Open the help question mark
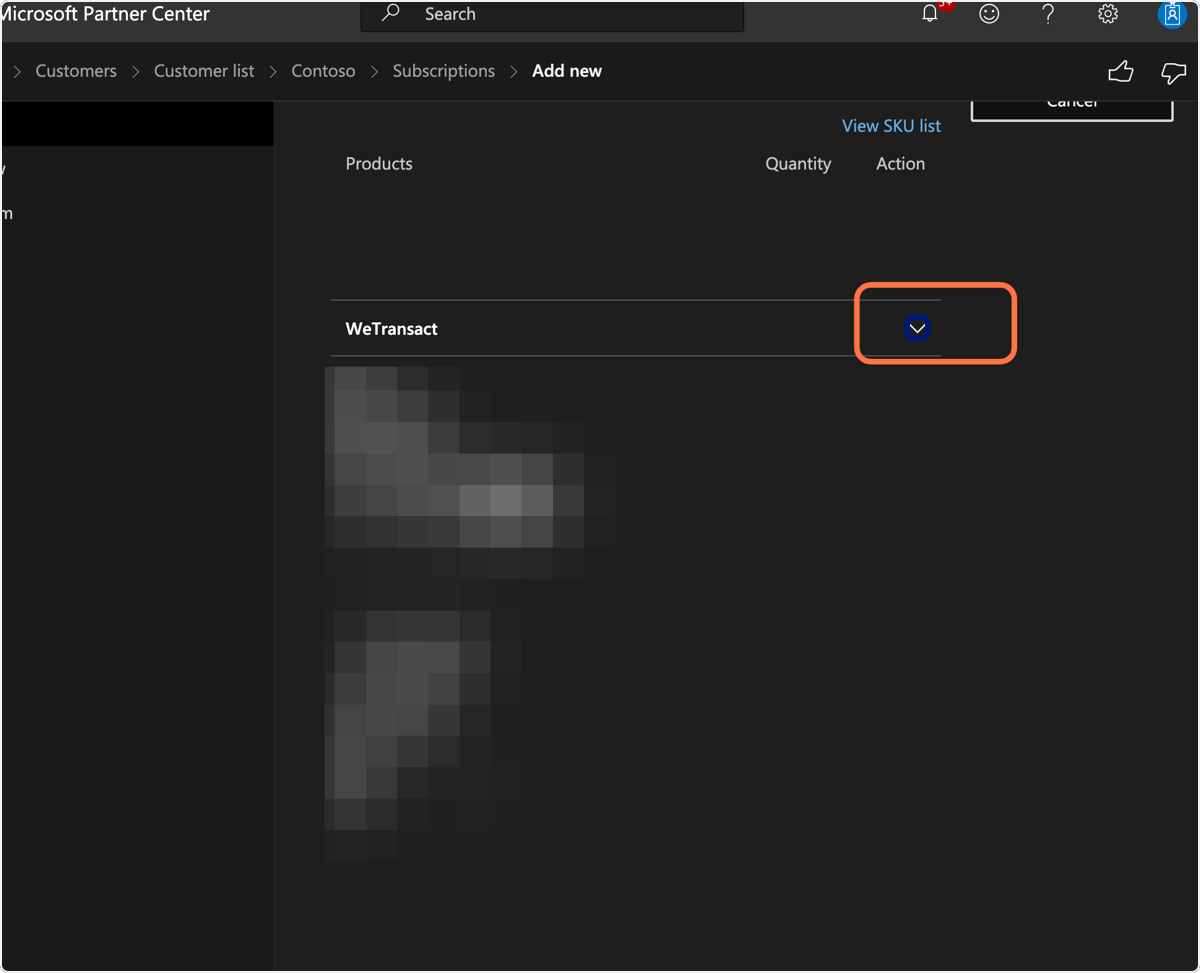 [1048, 14]
